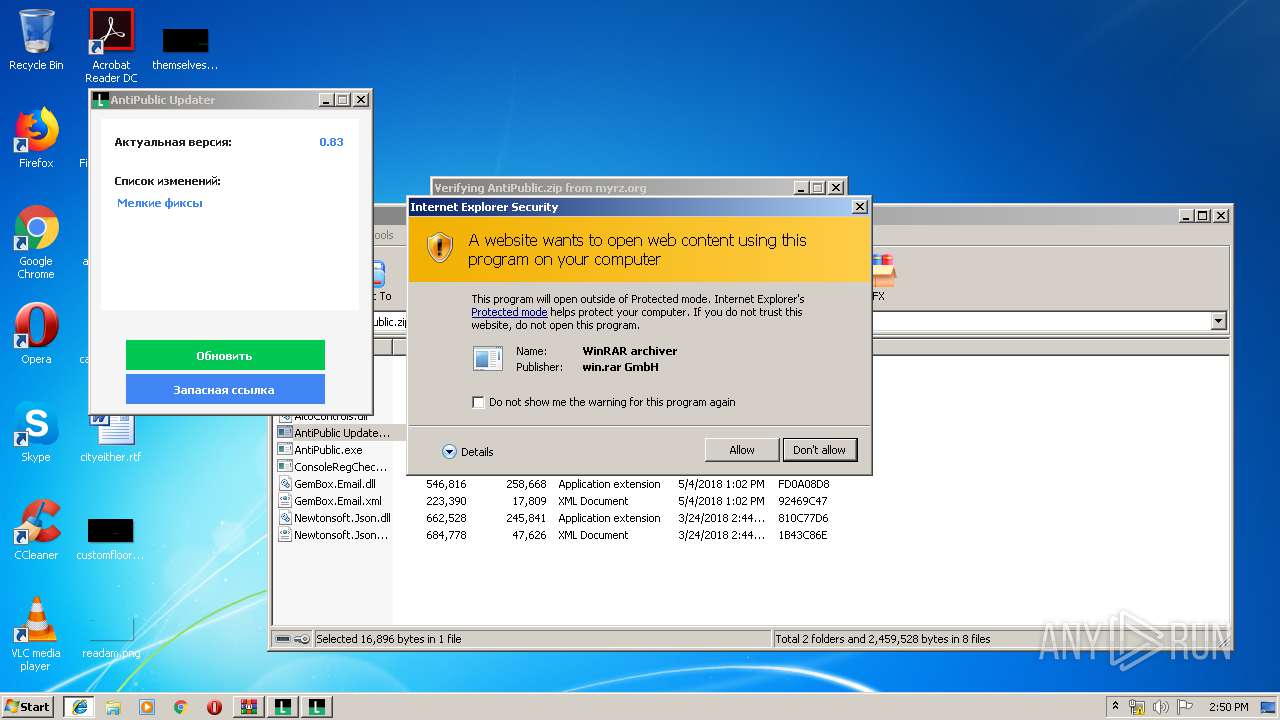Open Windows Media Player taskbar icon
Image resolution: width=1280 pixels, height=720 pixels.
click(147, 706)
